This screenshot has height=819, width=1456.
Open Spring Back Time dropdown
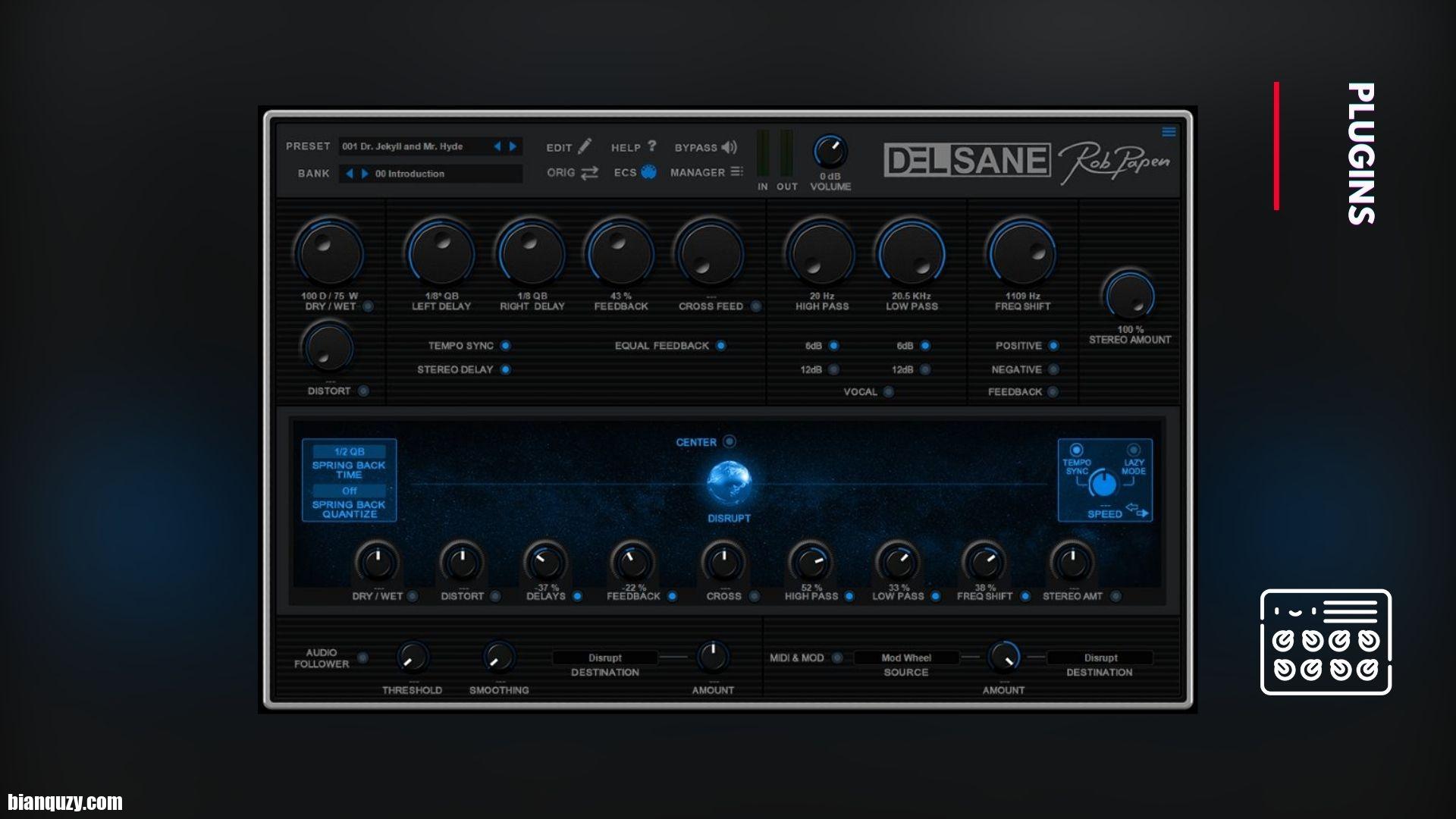(350, 451)
